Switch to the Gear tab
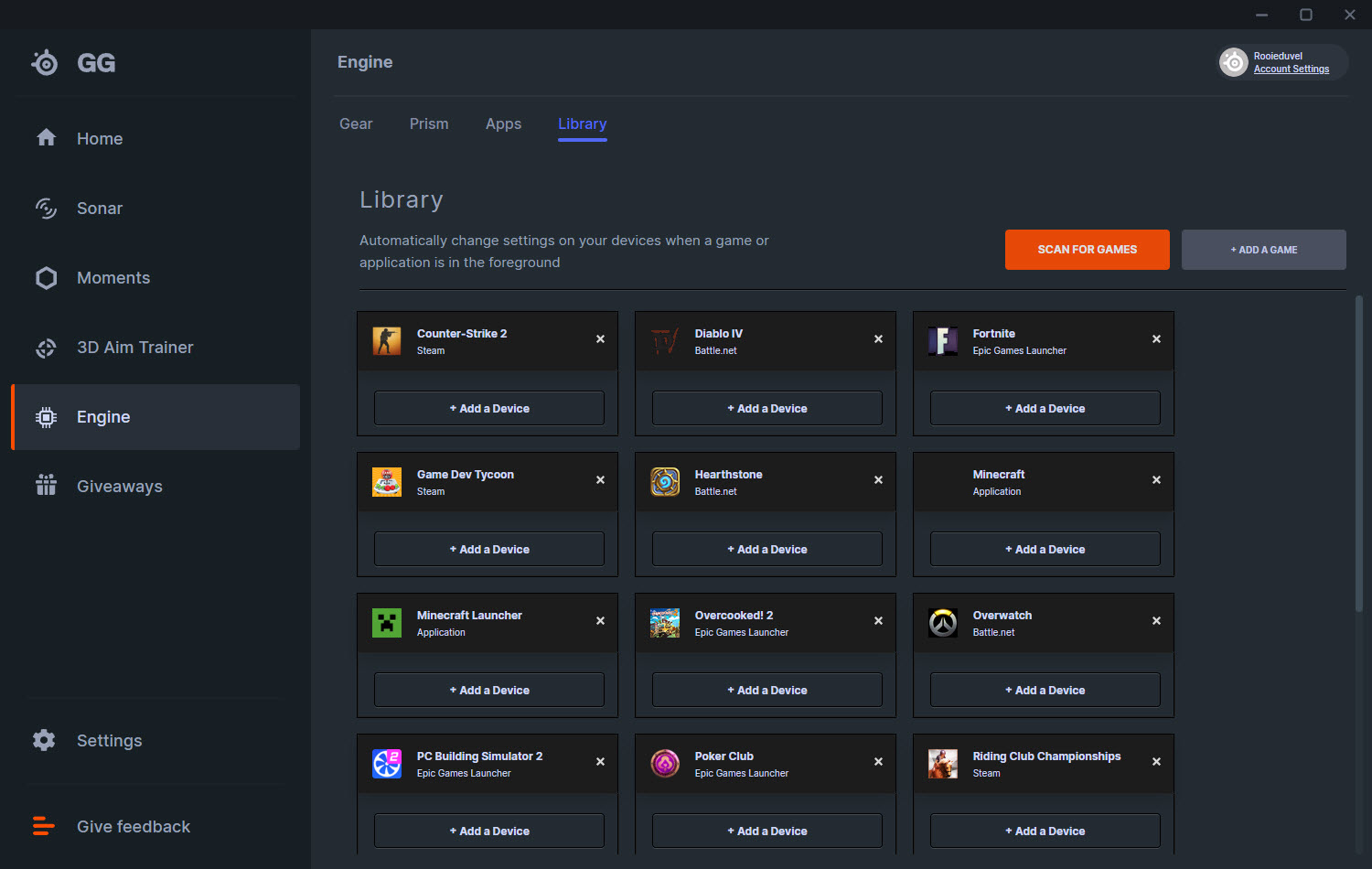The image size is (1372, 869). (356, 124)
